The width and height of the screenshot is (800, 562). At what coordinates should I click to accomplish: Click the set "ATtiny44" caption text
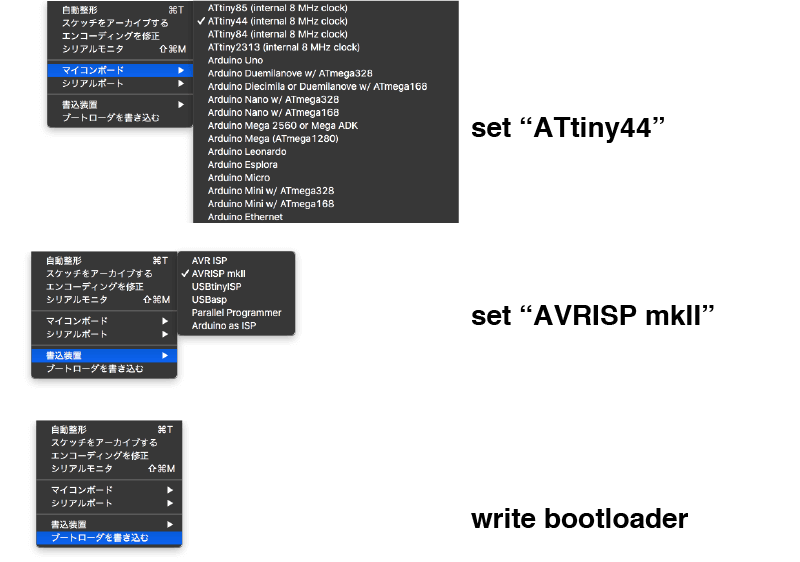coord(568,127)
